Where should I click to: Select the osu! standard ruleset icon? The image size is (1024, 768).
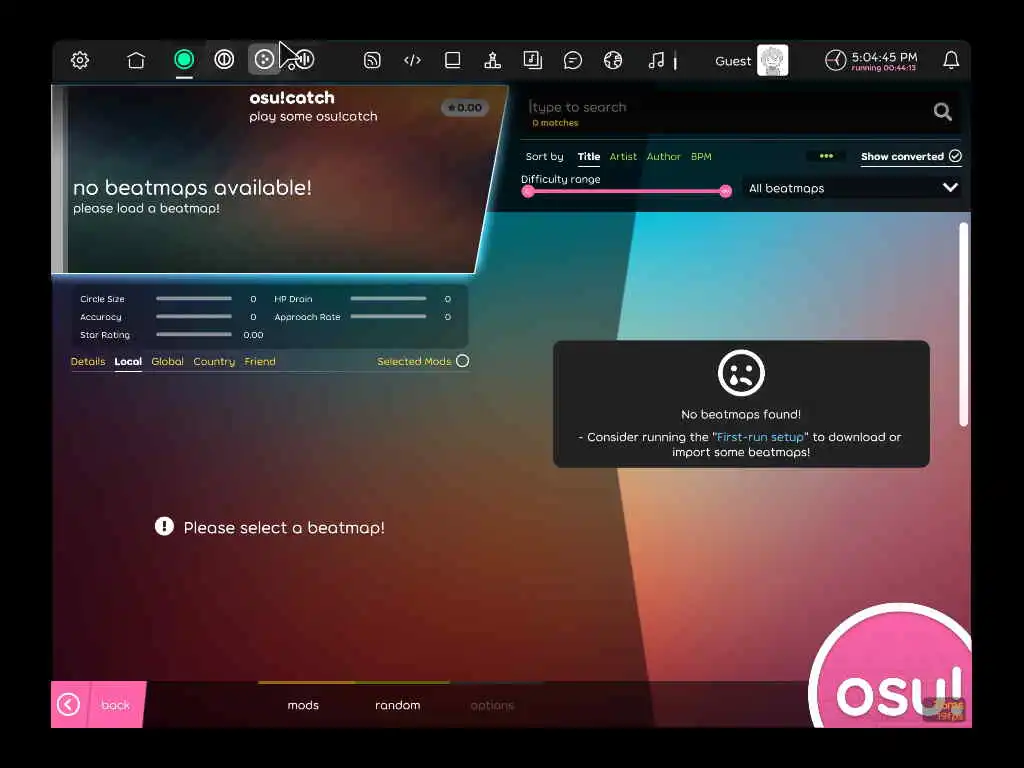[184, 60]
